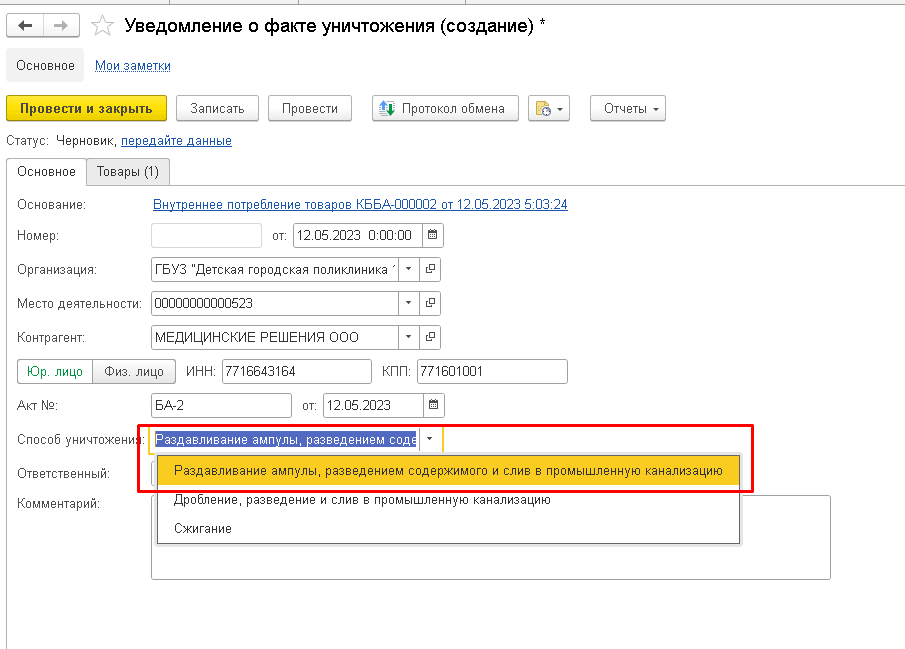Switch to the Физ. лицо toggle

(134, 372)
